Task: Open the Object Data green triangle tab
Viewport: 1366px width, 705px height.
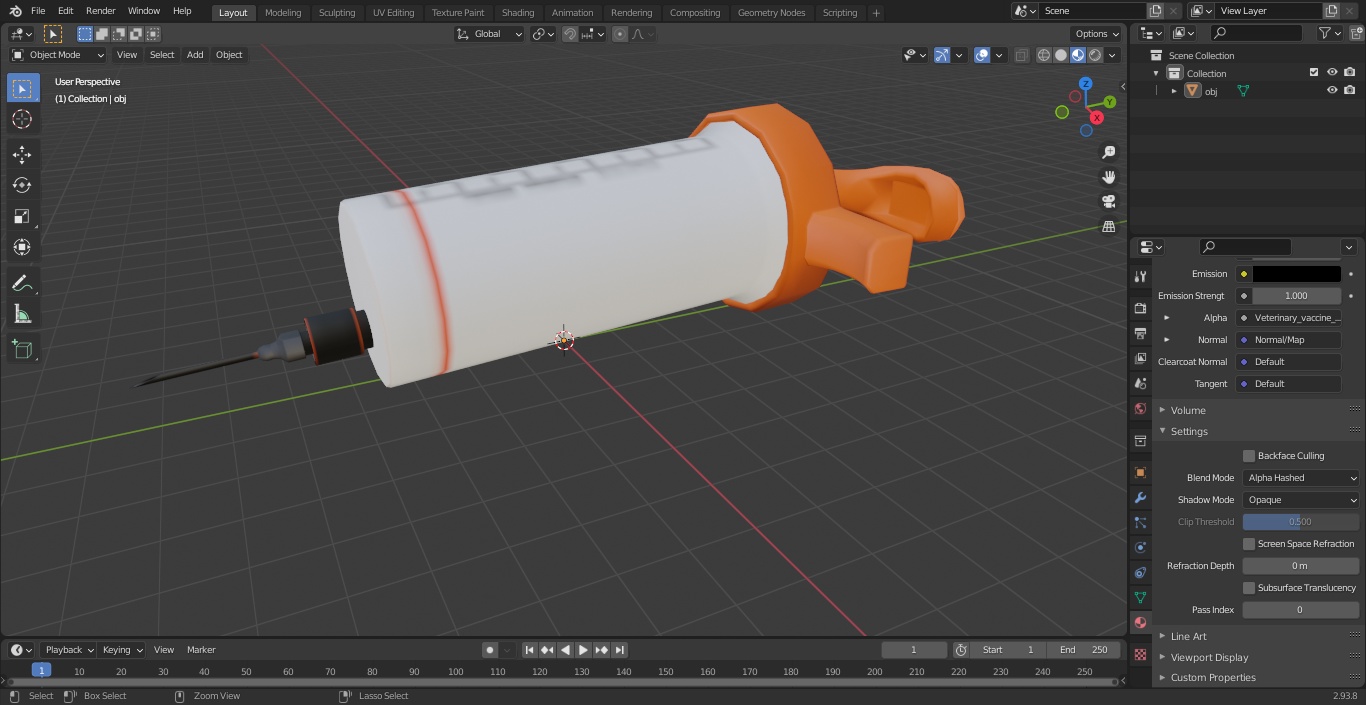Action: click(x=1140, y=597)
